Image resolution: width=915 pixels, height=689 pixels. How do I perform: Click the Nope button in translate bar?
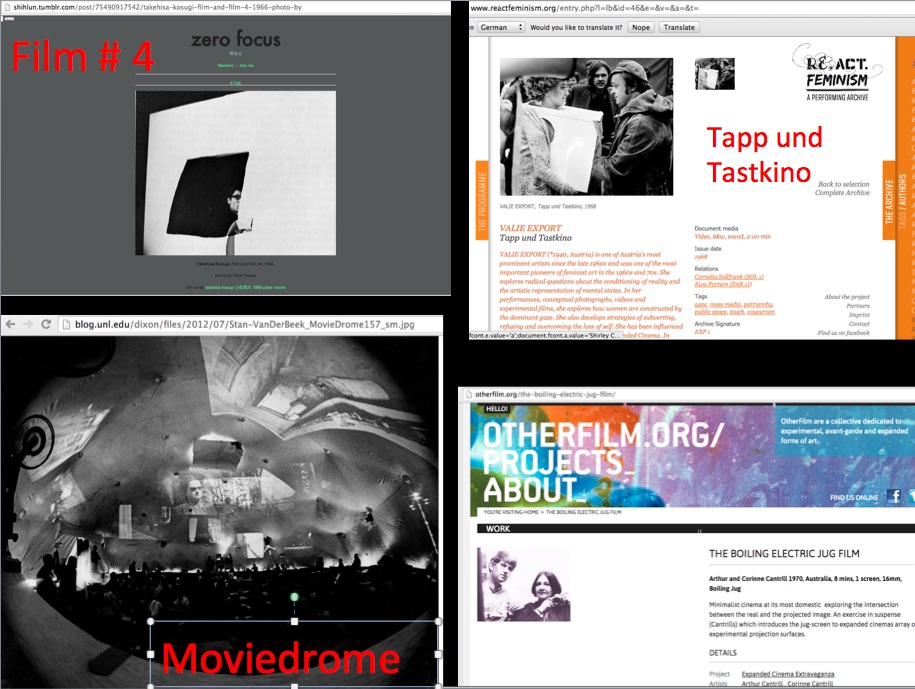(641, 27)
